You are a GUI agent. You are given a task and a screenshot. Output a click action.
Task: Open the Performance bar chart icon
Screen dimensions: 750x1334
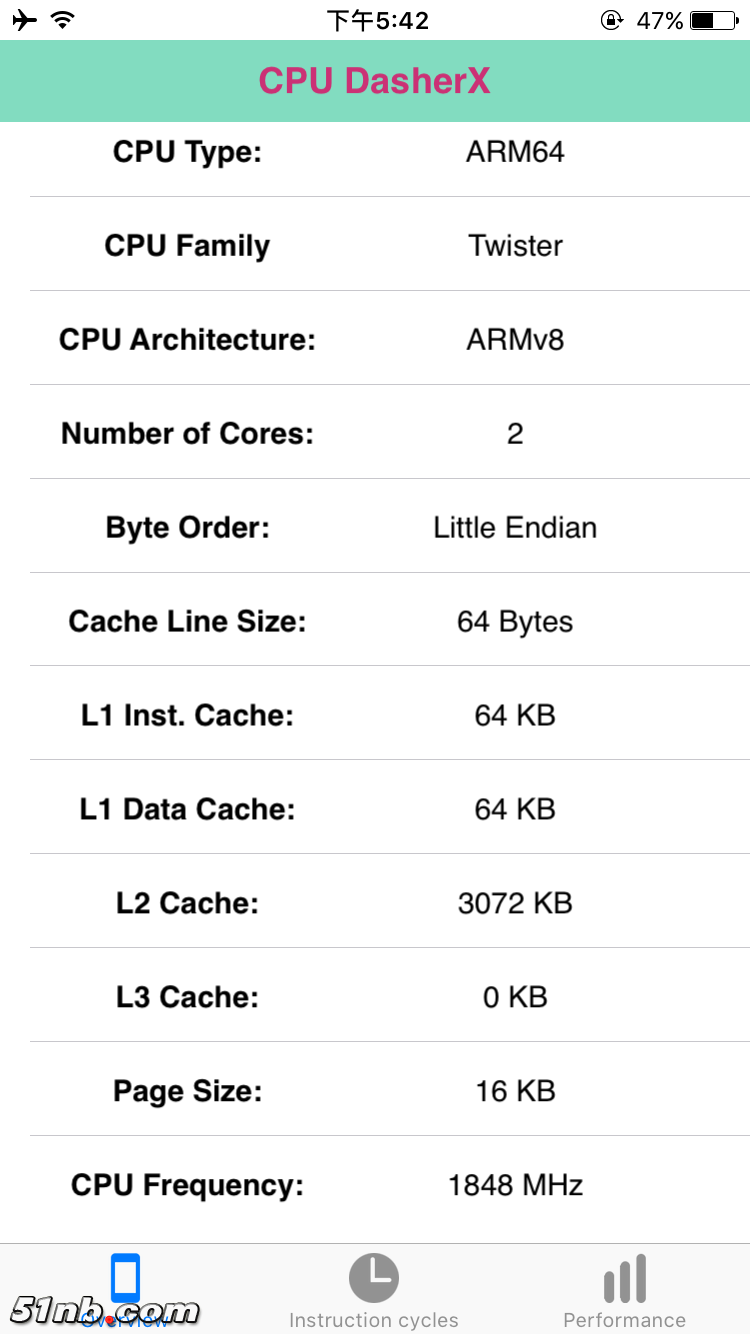(x=625, y=1279)
